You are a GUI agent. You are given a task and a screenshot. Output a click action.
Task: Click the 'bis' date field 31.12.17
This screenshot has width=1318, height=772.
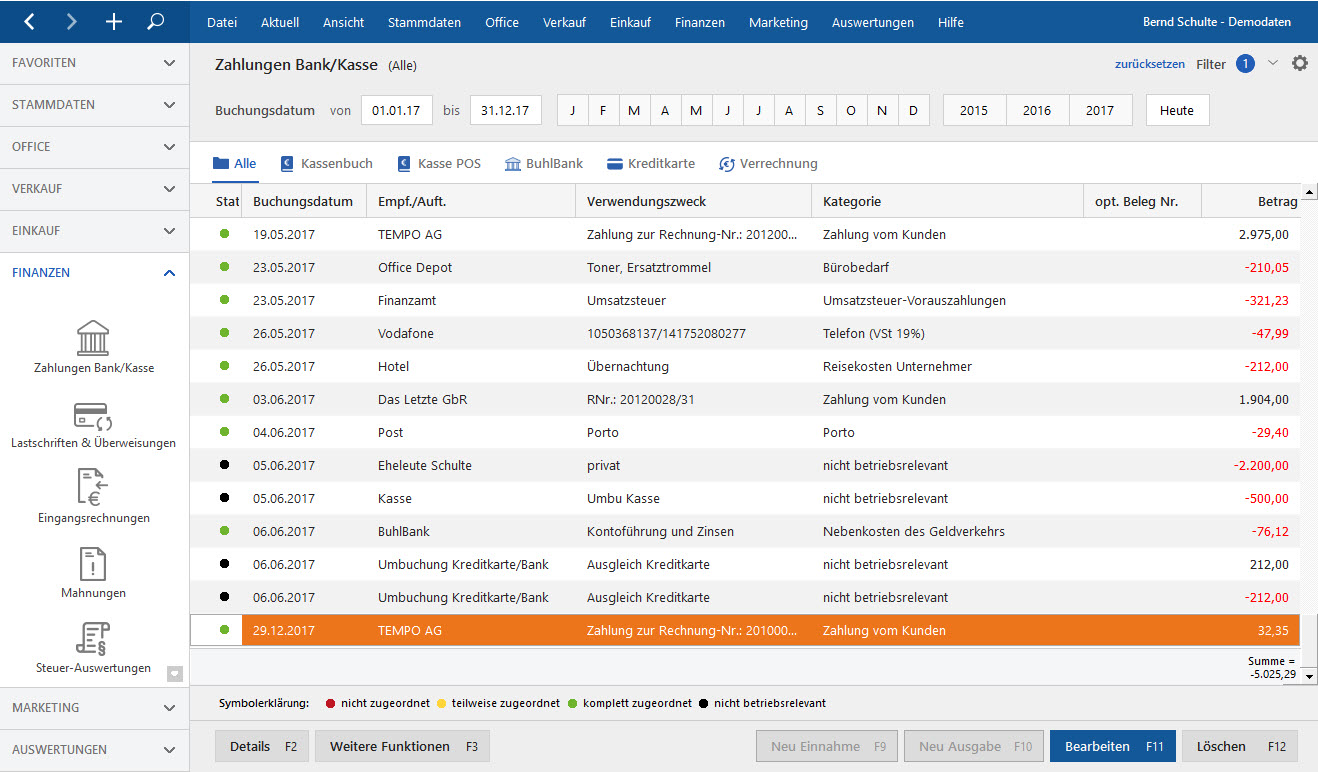click(506, 110)
